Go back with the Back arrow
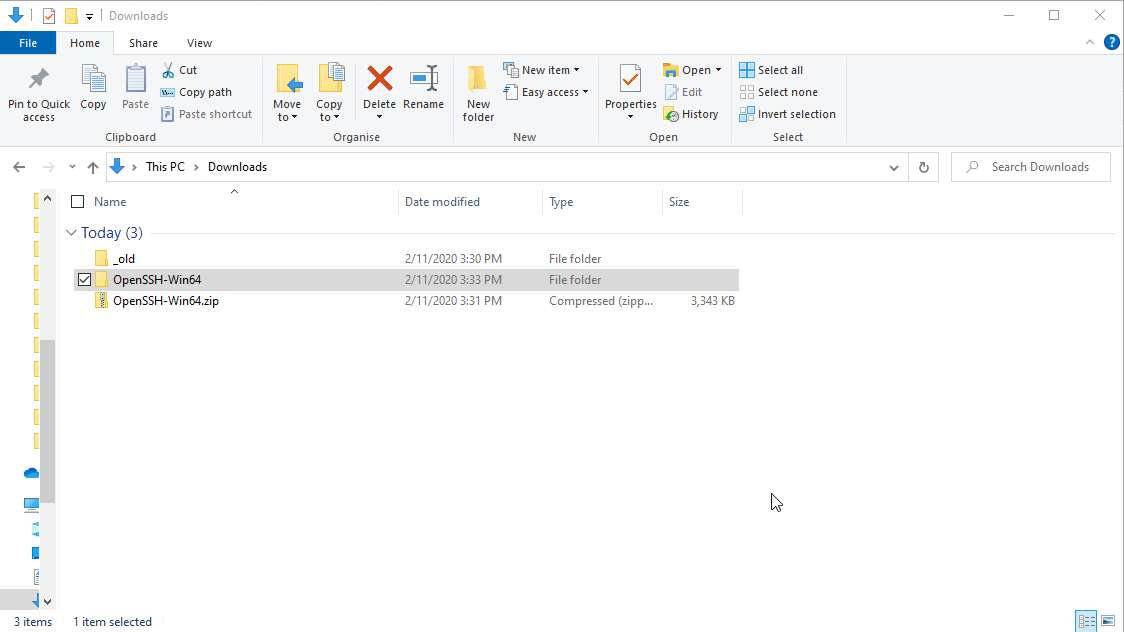The image size is (1124, 632). pyautogui.click(x=19, y=167)
